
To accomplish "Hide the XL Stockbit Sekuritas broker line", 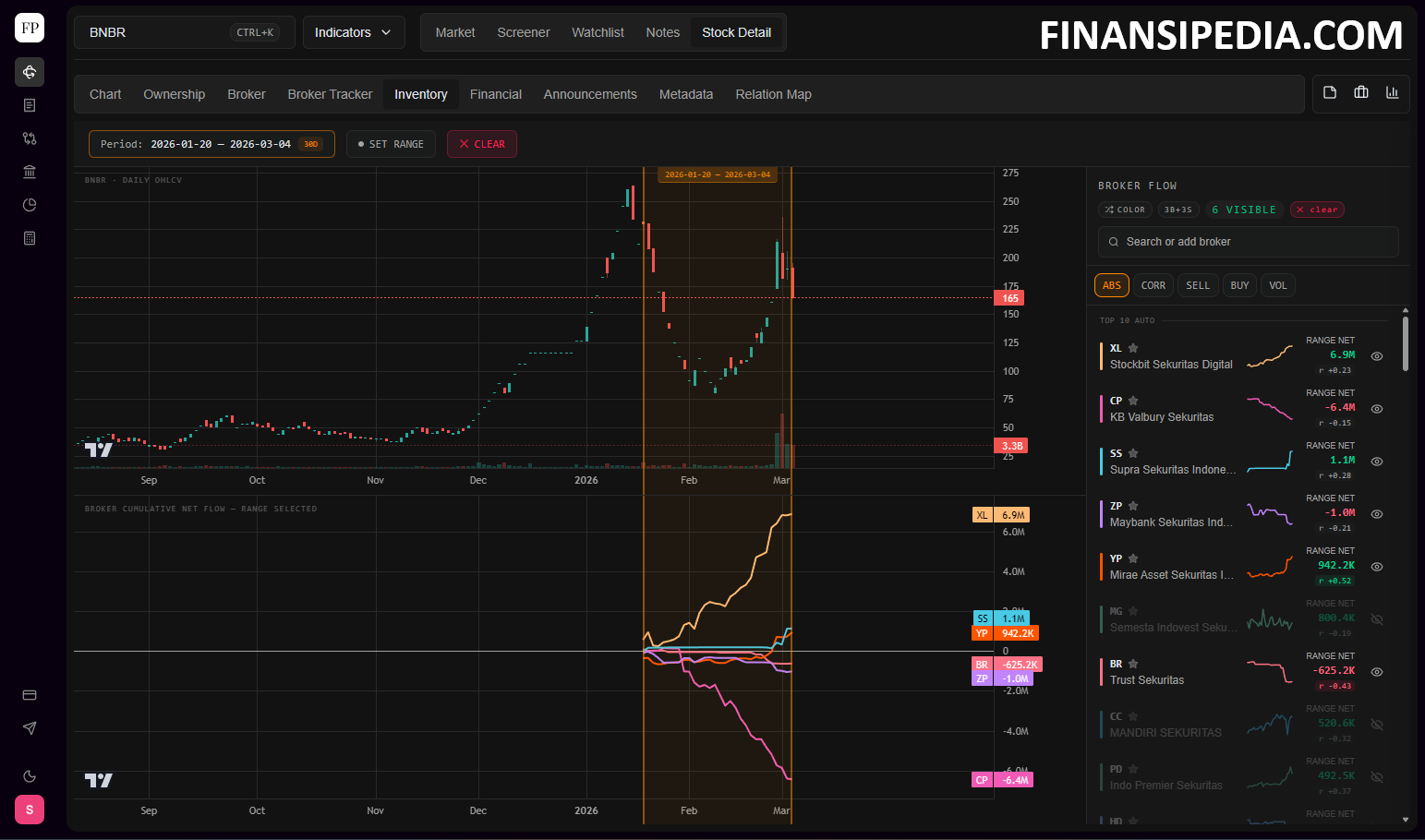I will [x=1376, y=356].
